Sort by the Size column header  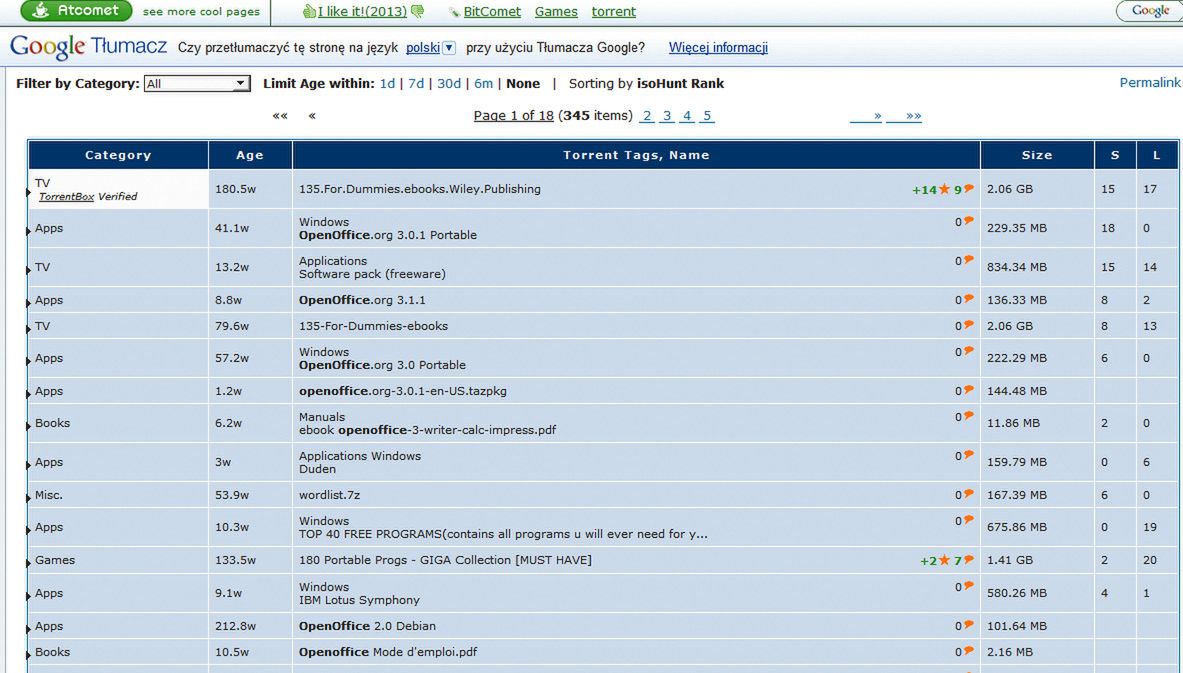1037,155
